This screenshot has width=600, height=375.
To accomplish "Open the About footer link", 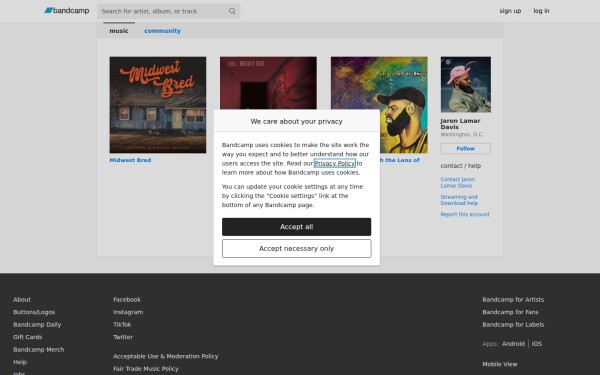I will point(22,299).
